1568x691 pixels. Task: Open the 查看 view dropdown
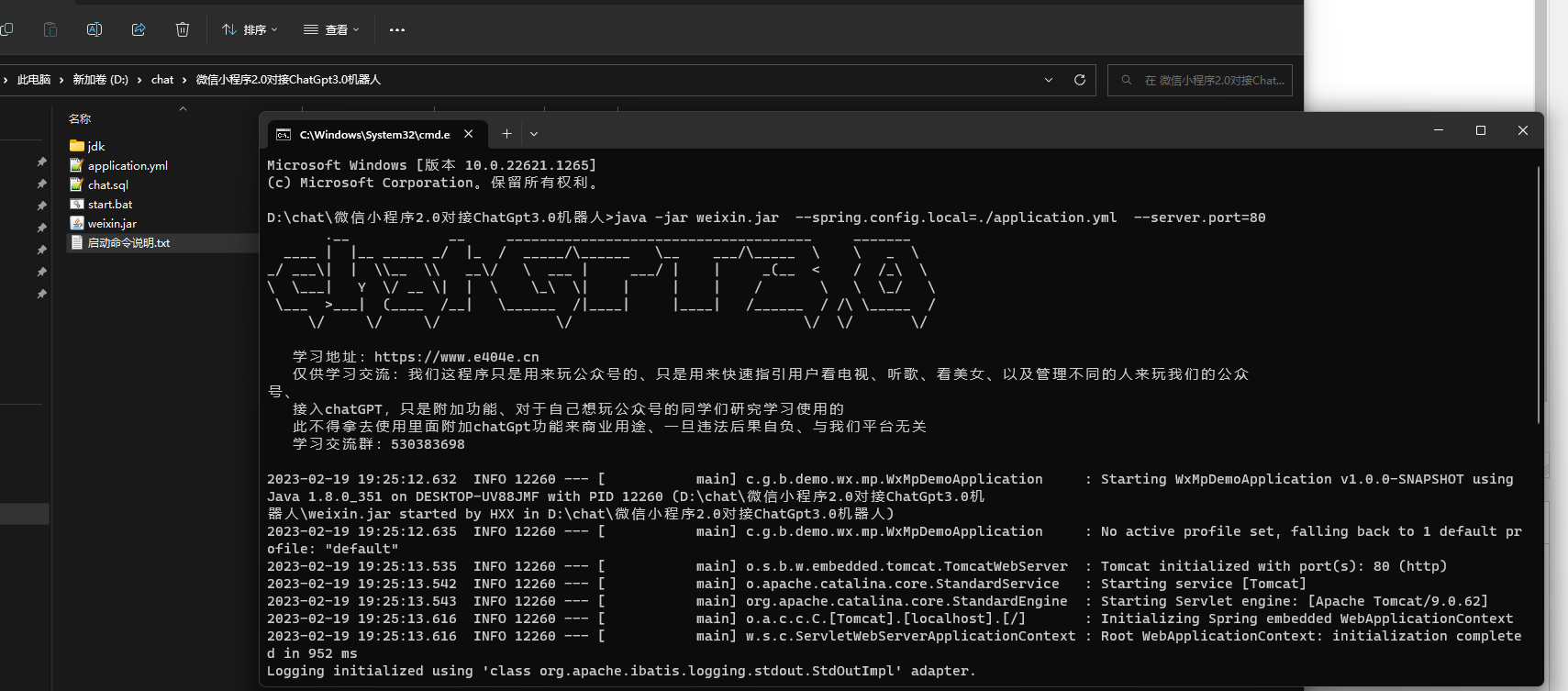pyautogui.click(x=331, y=29)
